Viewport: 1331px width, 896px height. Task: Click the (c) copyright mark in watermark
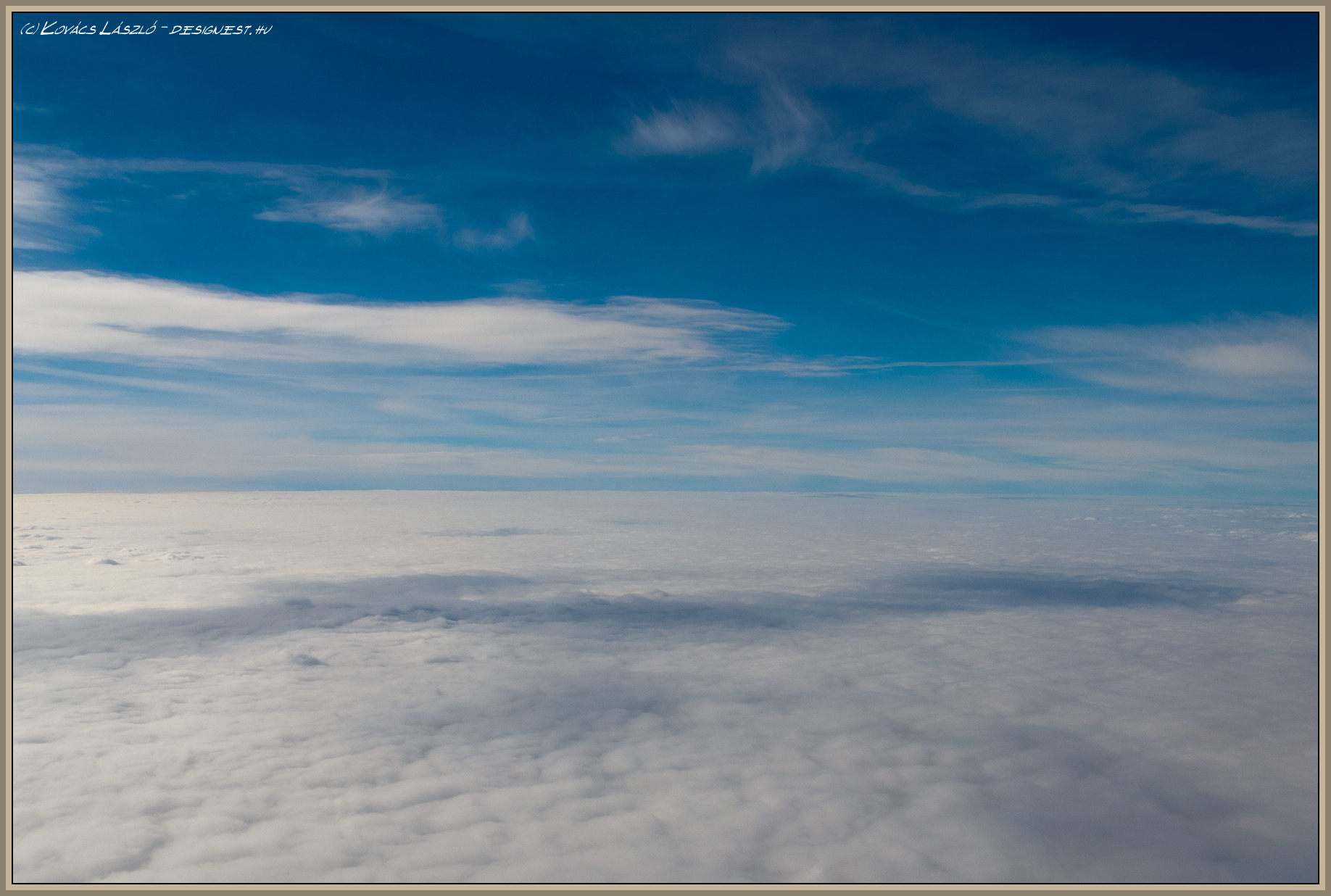click(30, 29)
